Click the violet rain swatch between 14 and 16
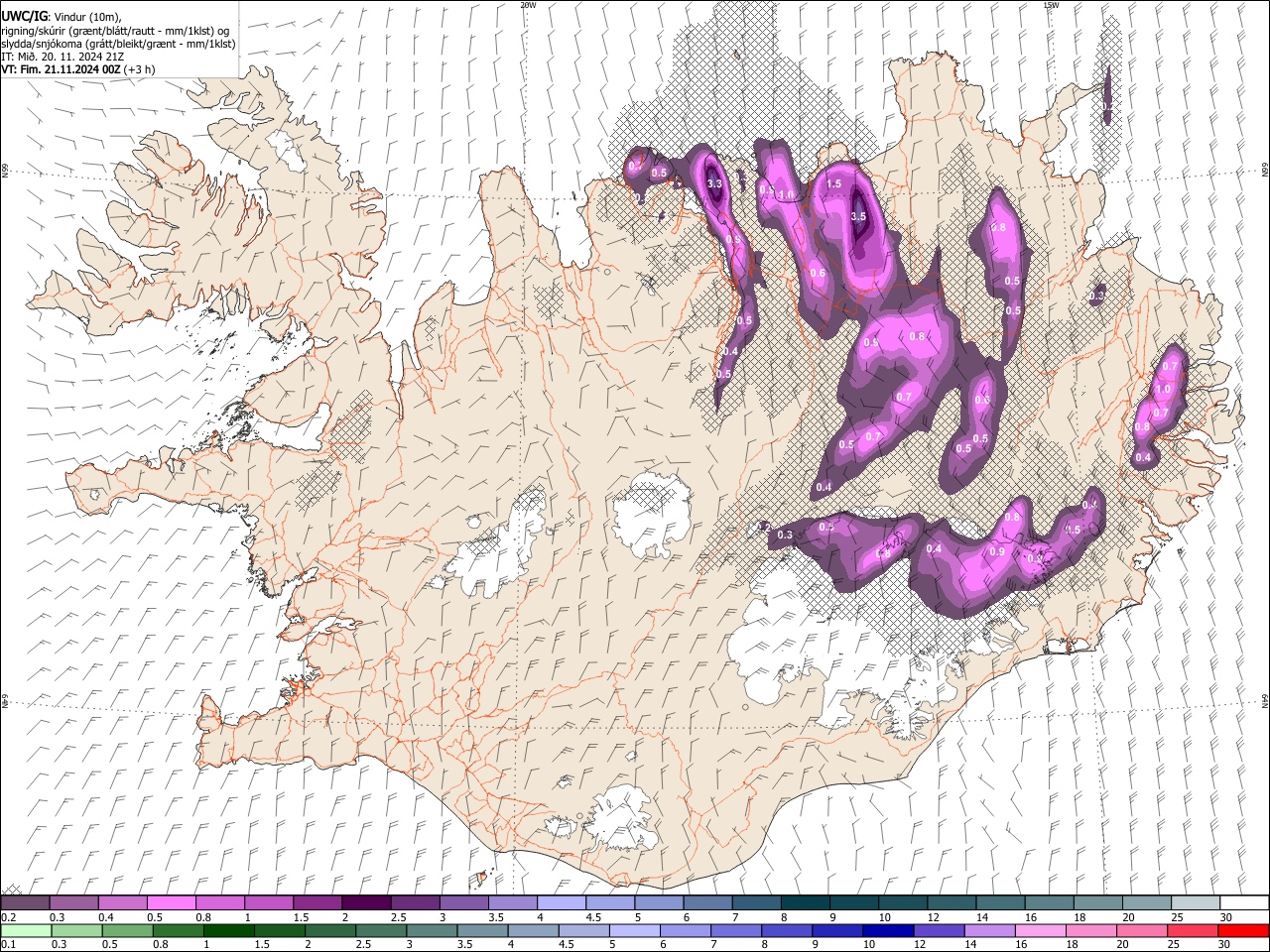This screenshot has height=952, width=1270. tap(990, 930)
